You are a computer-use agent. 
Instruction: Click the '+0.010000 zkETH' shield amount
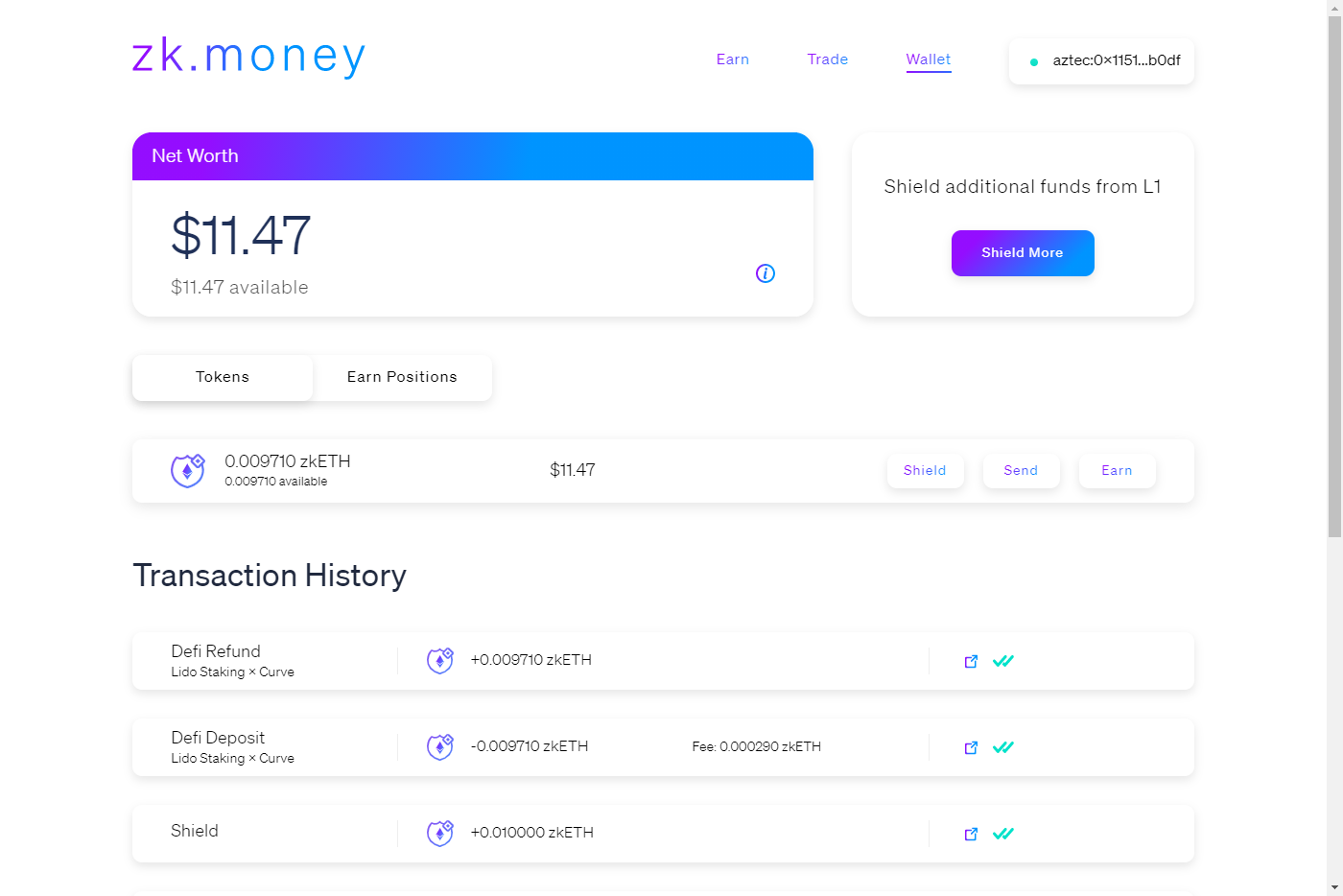(532, 833)
